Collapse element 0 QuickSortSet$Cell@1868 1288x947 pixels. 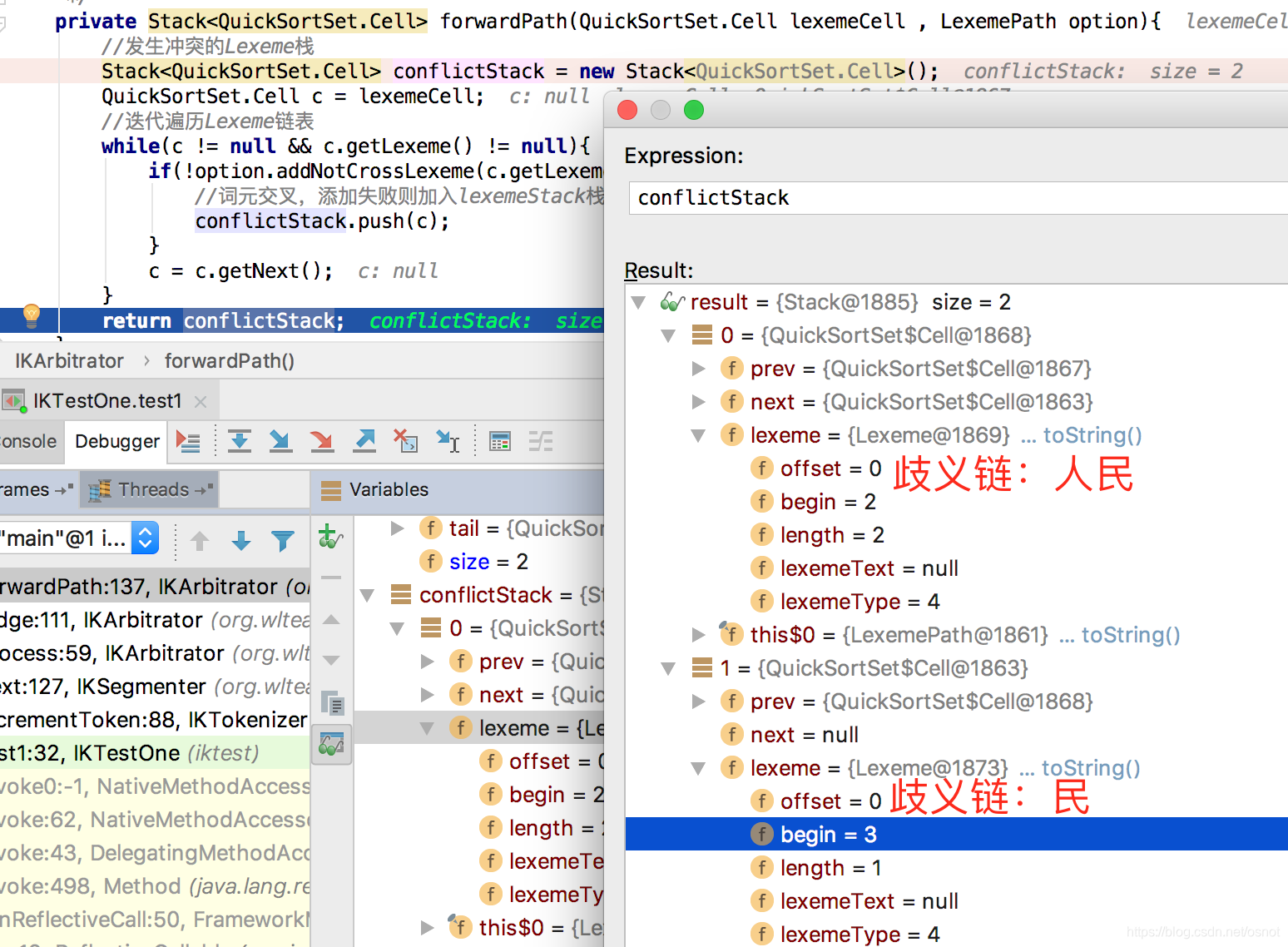coord(668,335)
